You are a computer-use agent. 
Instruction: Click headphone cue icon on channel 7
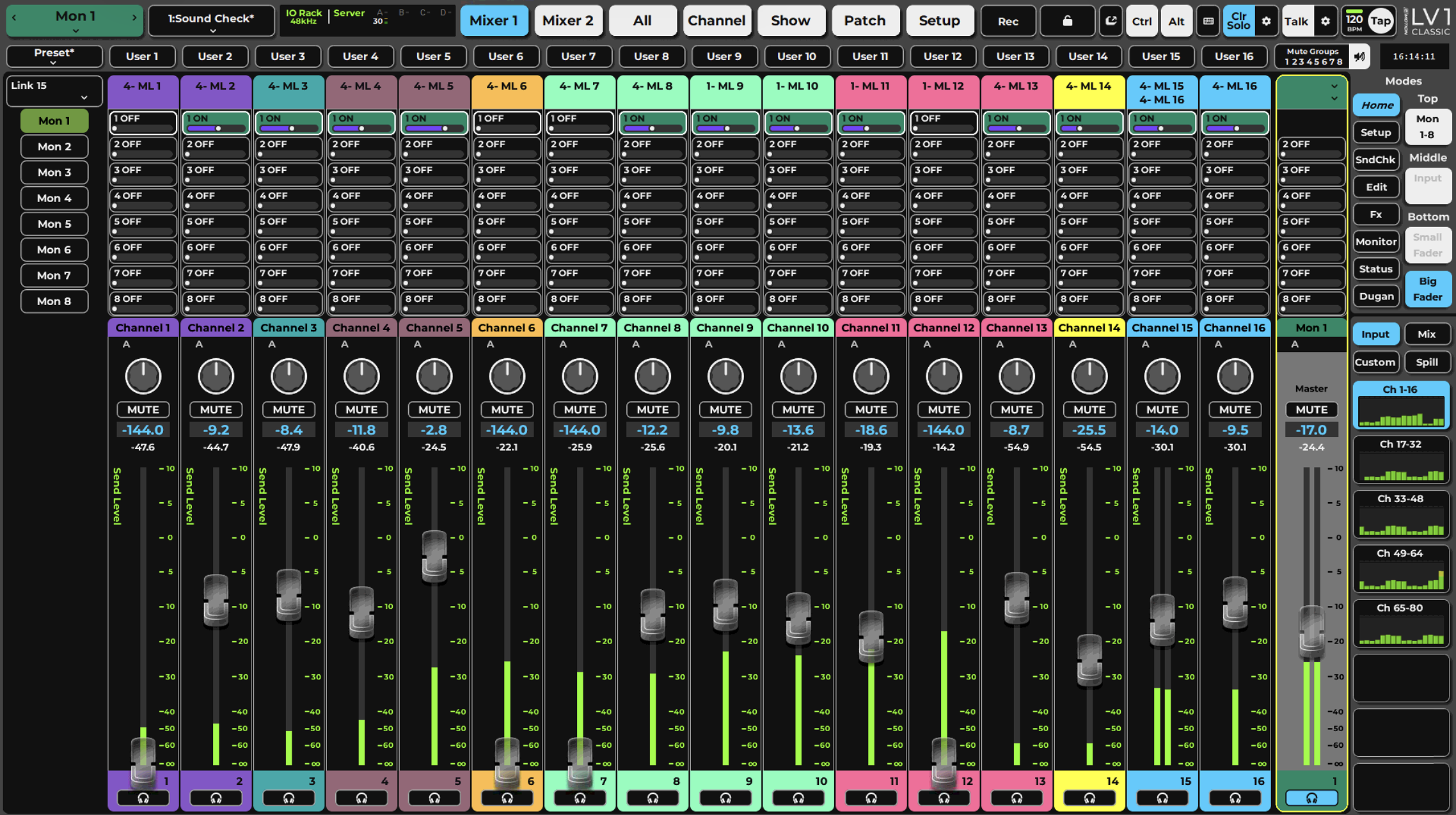(x=580, y=798)
